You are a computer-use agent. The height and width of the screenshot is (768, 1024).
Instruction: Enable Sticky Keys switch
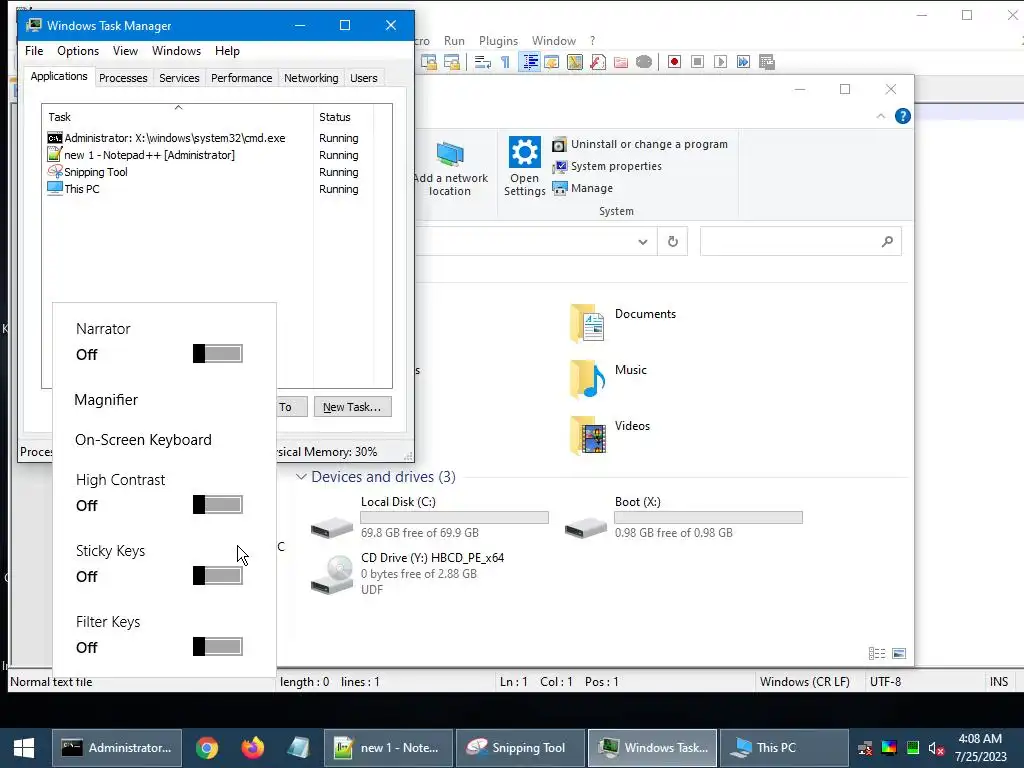pyautogui.click(x=217, y=575)
